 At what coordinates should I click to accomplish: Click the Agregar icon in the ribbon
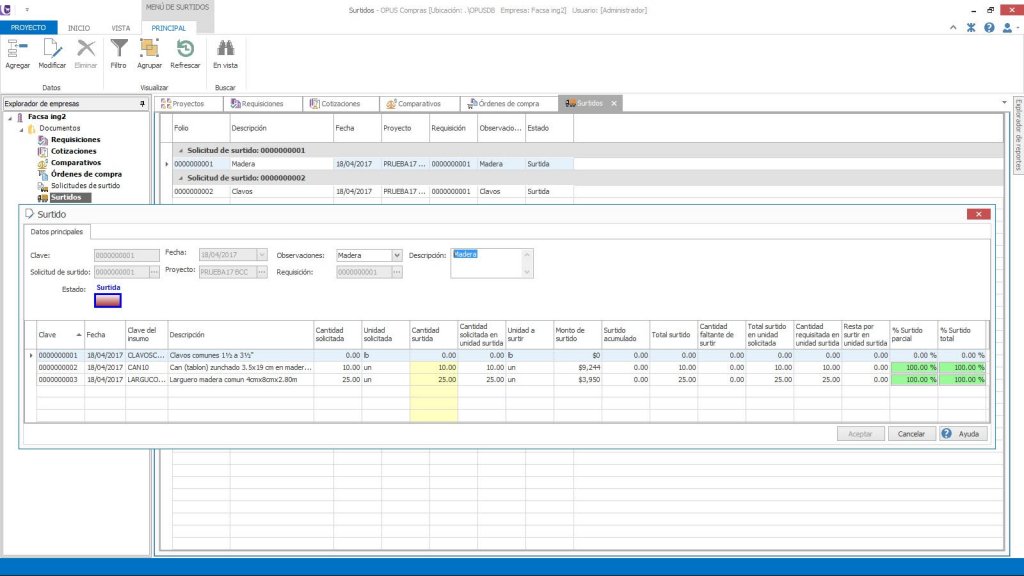tap(17, 49)
